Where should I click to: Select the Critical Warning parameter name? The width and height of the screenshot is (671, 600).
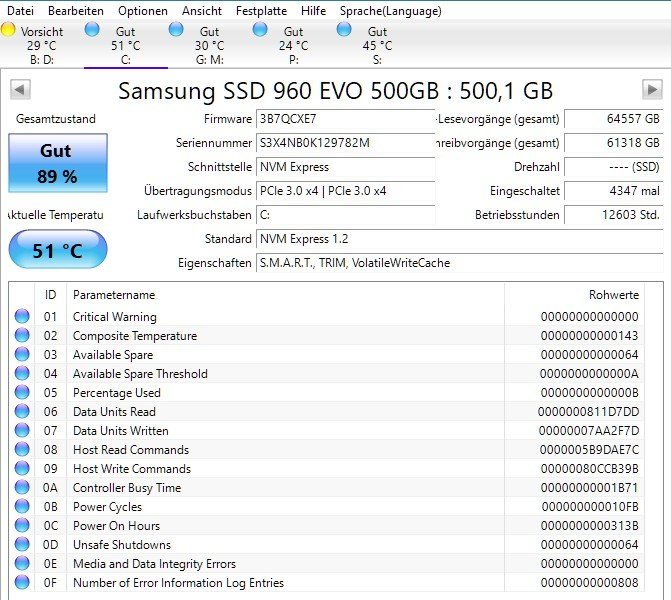pyautogui.click(x=115, y=317)
